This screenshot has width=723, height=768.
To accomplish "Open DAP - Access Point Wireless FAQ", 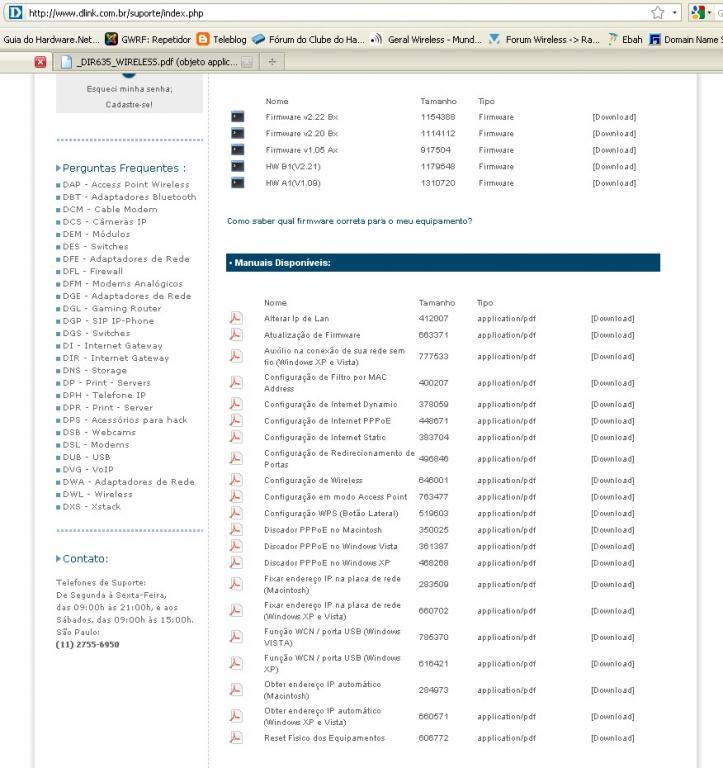I will pos(126,185).
